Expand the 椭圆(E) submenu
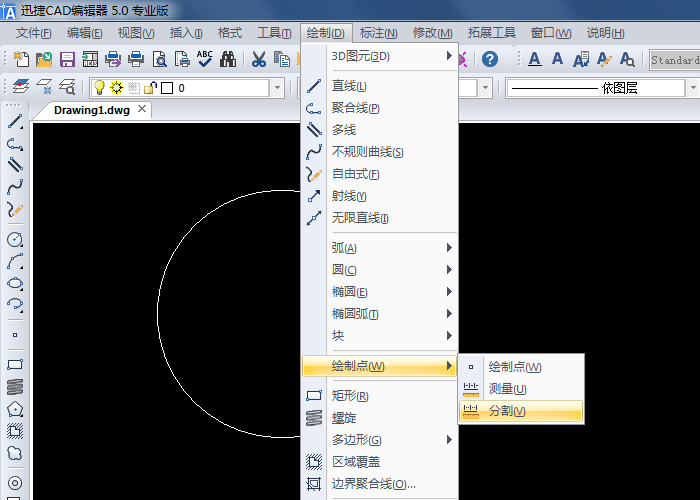The width and height of the screenshot is (700, 500). point(380,292)
